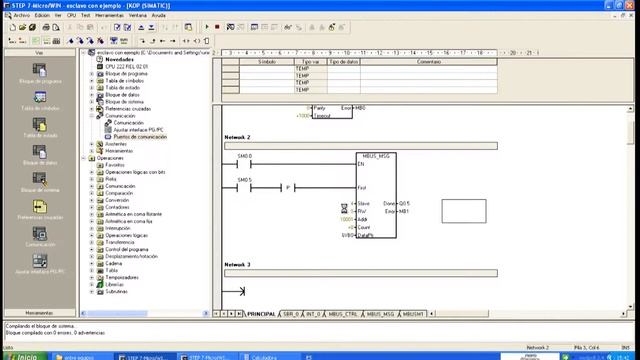
Task: Open Bloque de sistema in navigation bar
Action: coord(40,182)
